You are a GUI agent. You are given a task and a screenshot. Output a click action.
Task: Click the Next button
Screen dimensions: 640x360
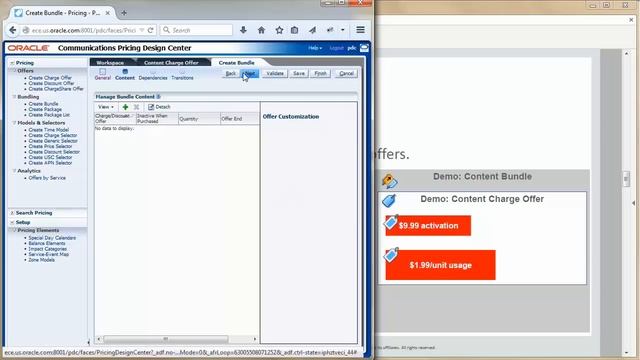click(250, 73)
